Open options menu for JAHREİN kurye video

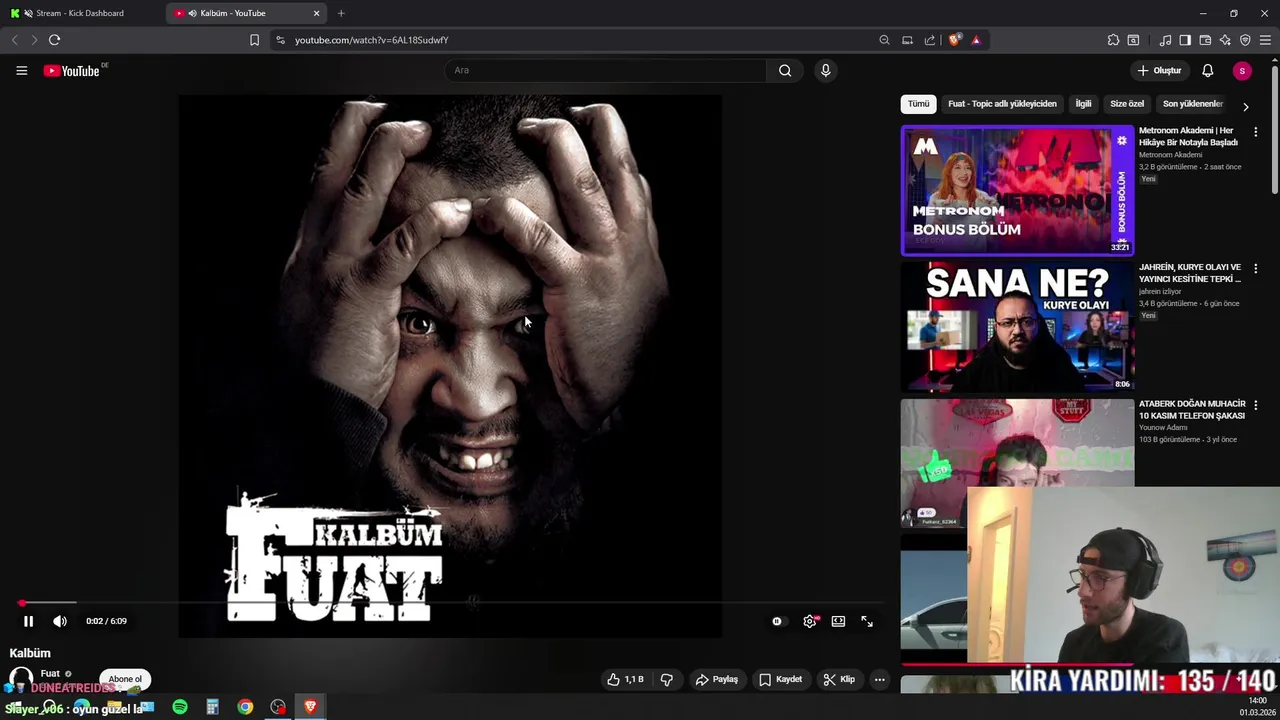pyautogui.click(x=1256, y=269)
